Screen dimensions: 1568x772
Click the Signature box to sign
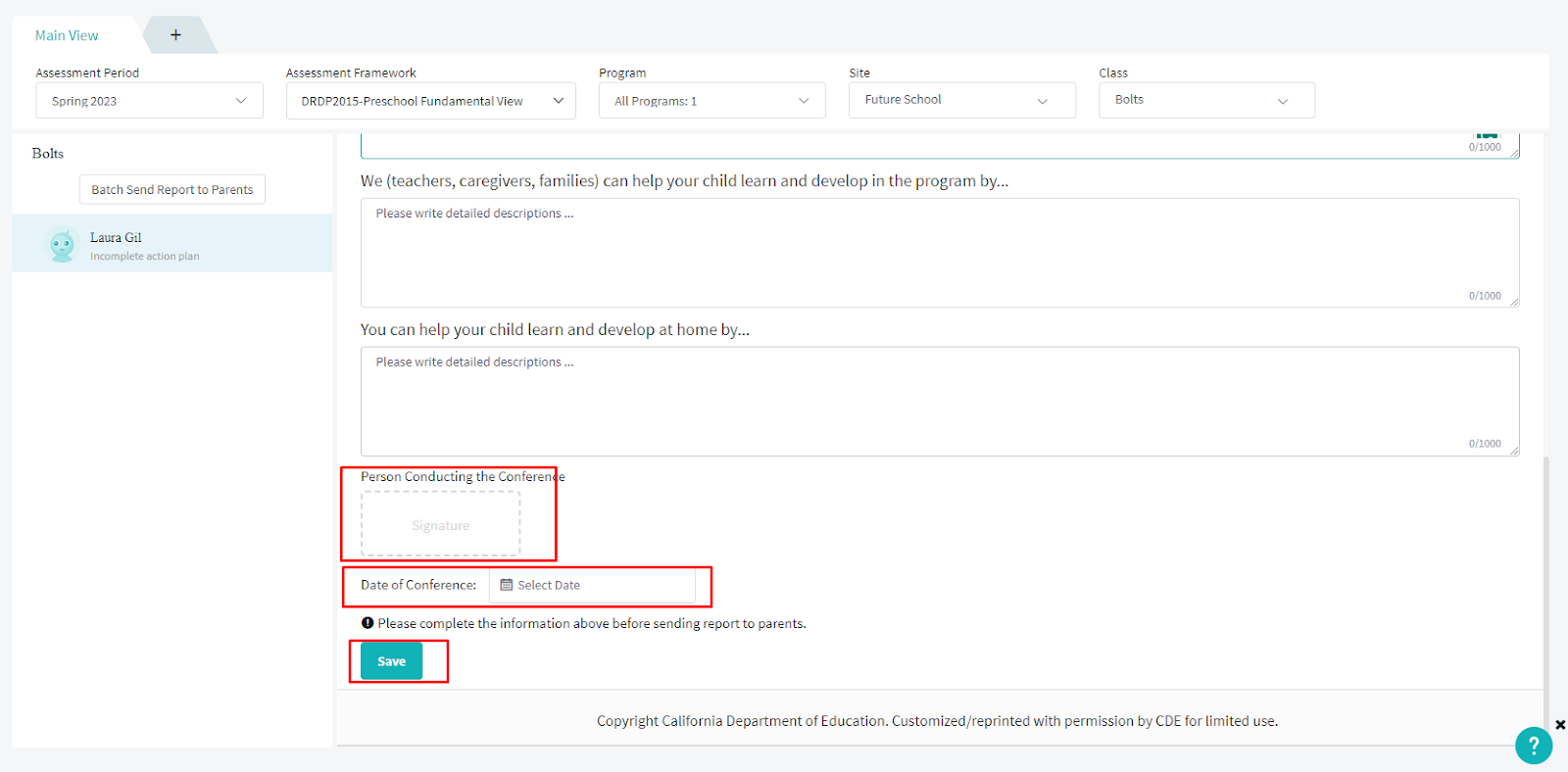[x=441, y=525]
